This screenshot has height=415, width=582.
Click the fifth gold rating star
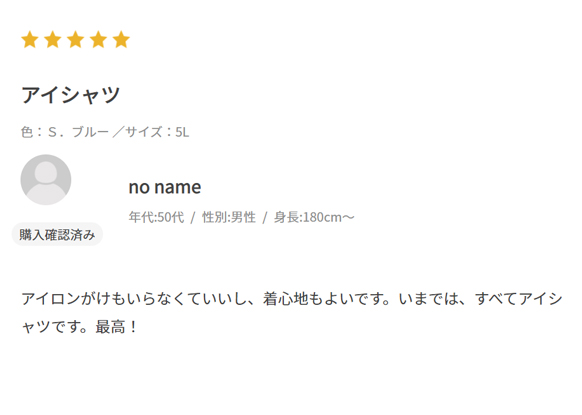click(x=121, y=40)
